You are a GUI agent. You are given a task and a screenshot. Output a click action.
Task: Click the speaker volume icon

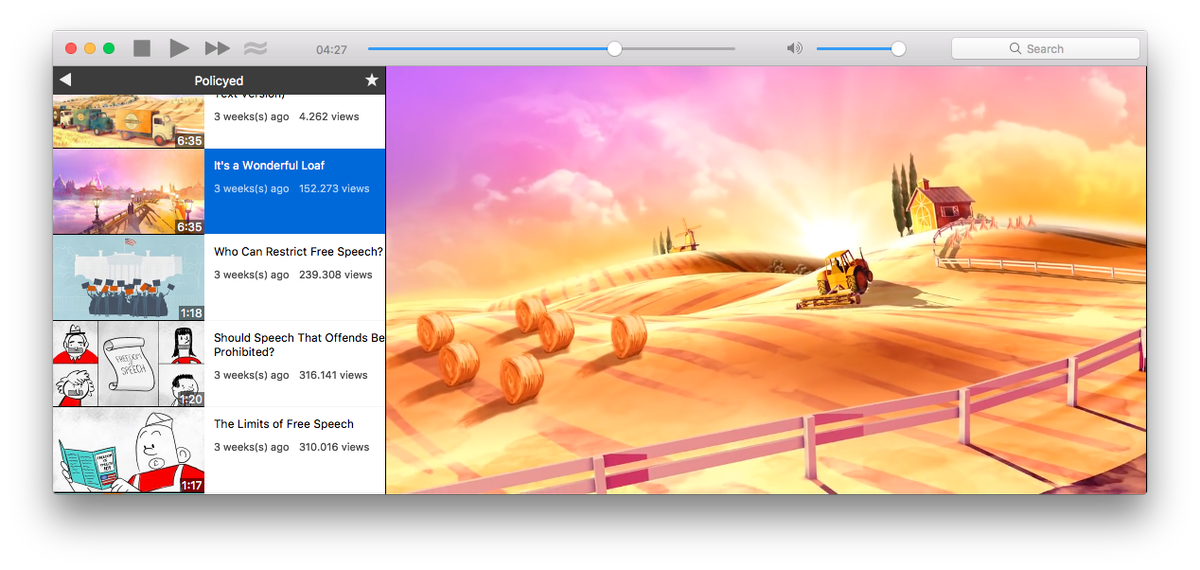[x=794, y=48]
